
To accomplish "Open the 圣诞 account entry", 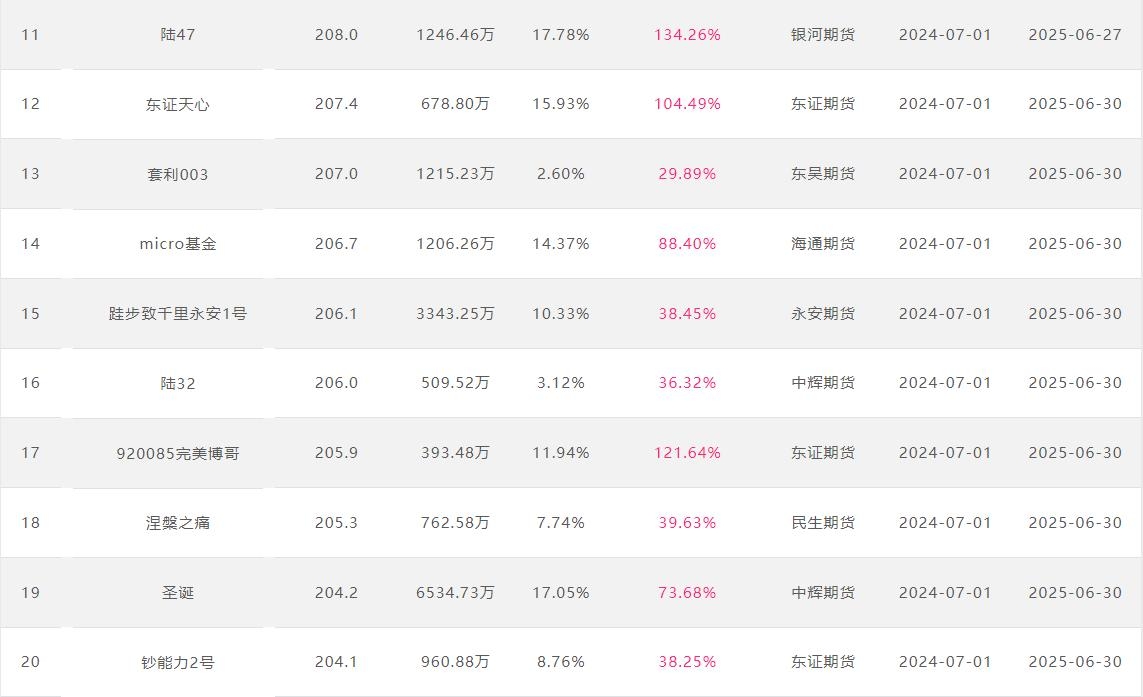I will [x=178, y=593].
